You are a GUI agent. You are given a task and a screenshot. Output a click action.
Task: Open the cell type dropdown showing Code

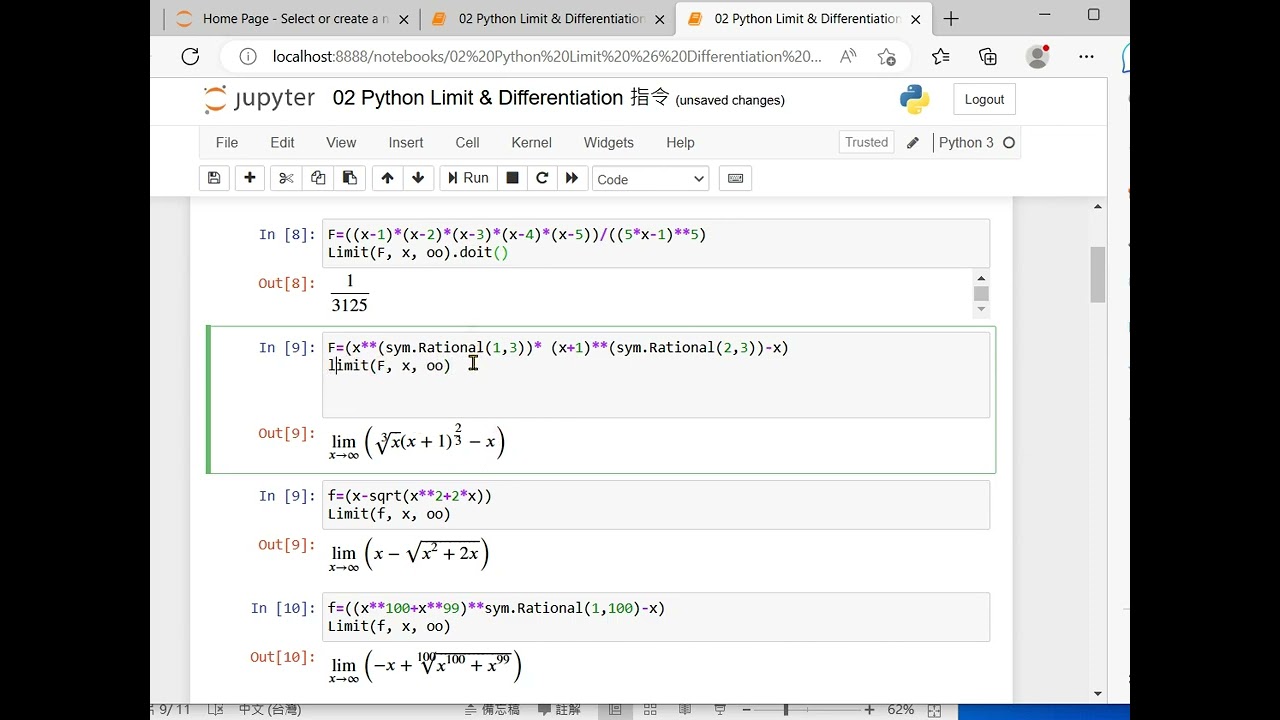650,179
